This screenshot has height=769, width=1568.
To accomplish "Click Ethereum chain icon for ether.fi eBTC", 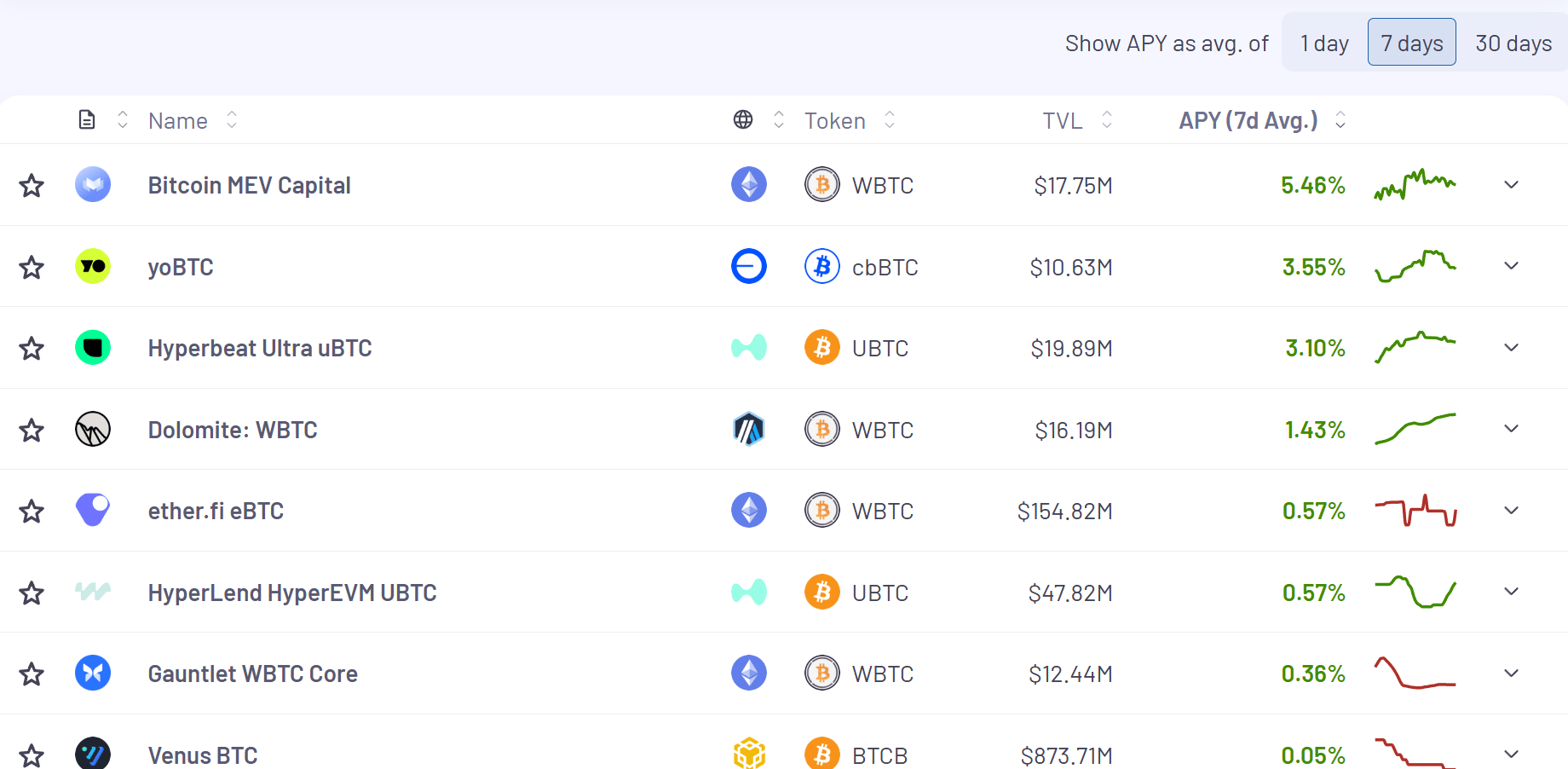I will [x=749, y=510].
